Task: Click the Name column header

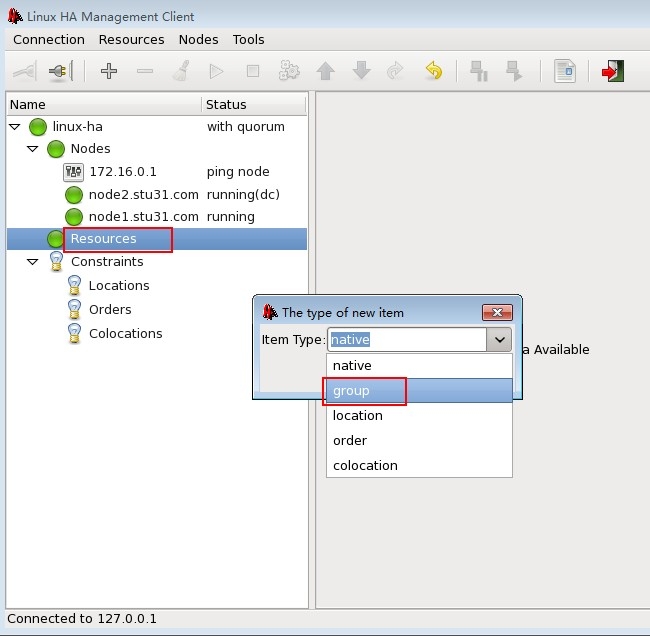Action: tap(104, 104)
